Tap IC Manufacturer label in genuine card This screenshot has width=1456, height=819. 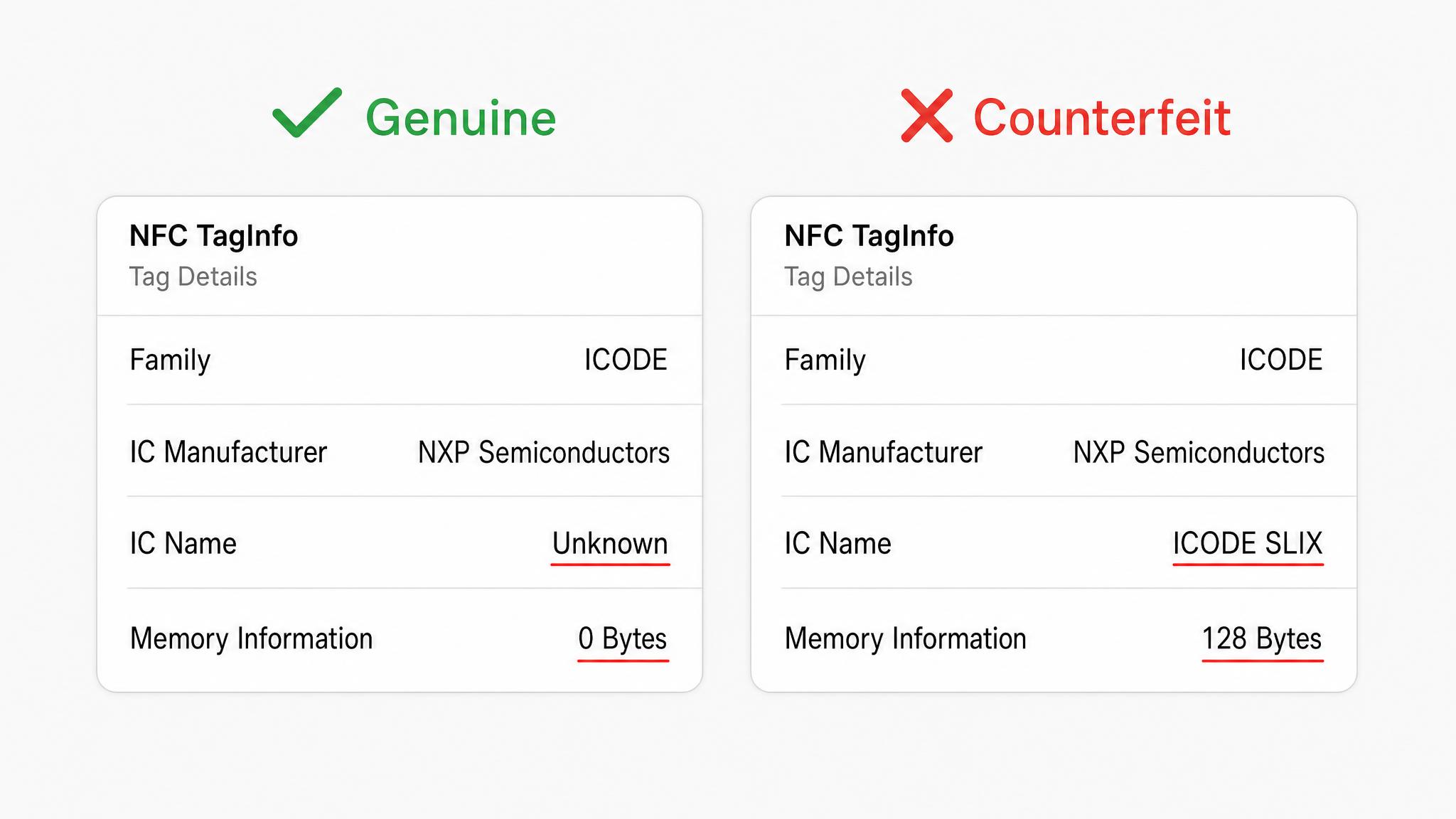coord(228,452)
